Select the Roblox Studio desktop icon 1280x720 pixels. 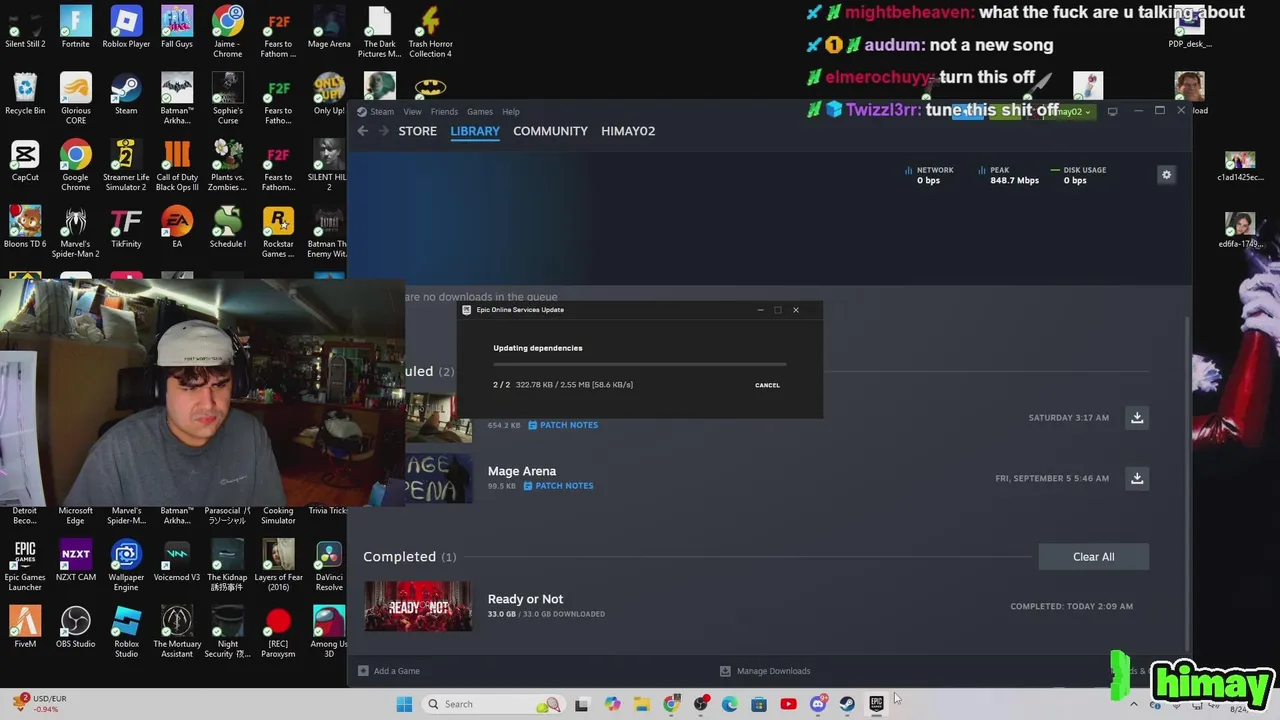click(x=126, y=632)
